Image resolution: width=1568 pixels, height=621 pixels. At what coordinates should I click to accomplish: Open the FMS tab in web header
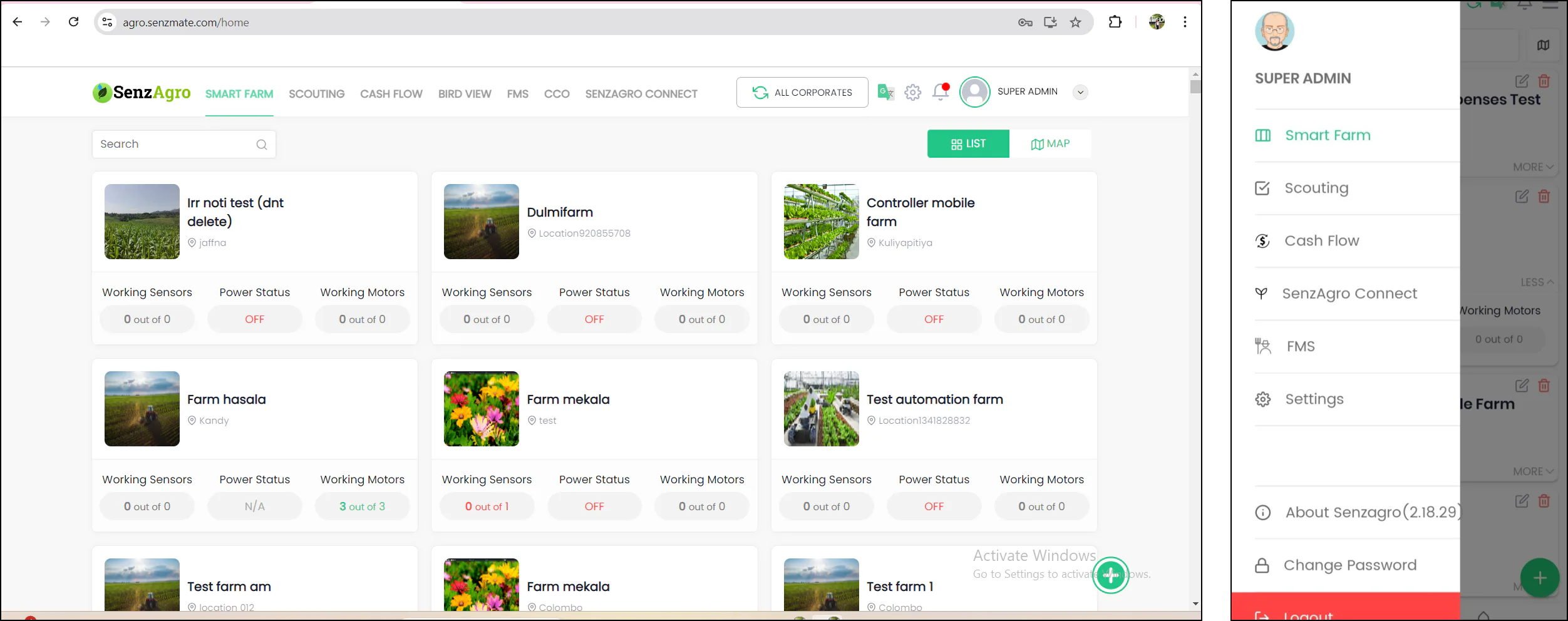(518, 94)
